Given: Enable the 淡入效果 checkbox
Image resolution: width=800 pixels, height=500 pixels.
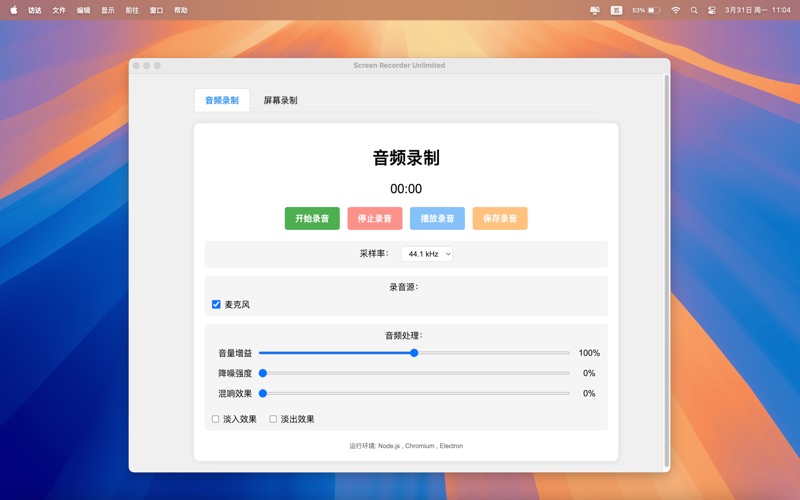Looking at the screenshot, I should [x=215, y=419].
